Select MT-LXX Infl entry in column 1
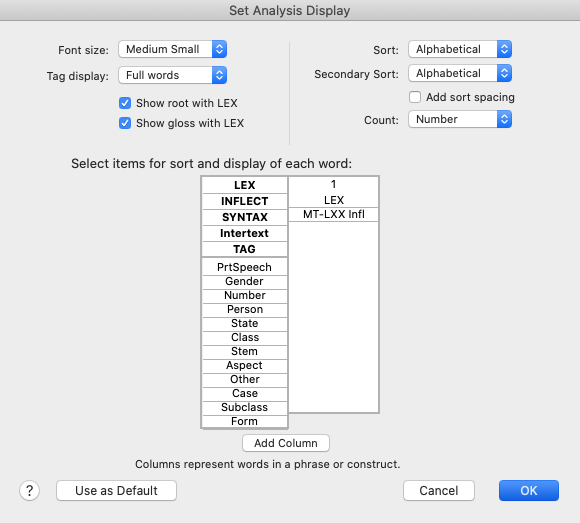The width and height of the screenshot is (580, 523). click(334, 215)
